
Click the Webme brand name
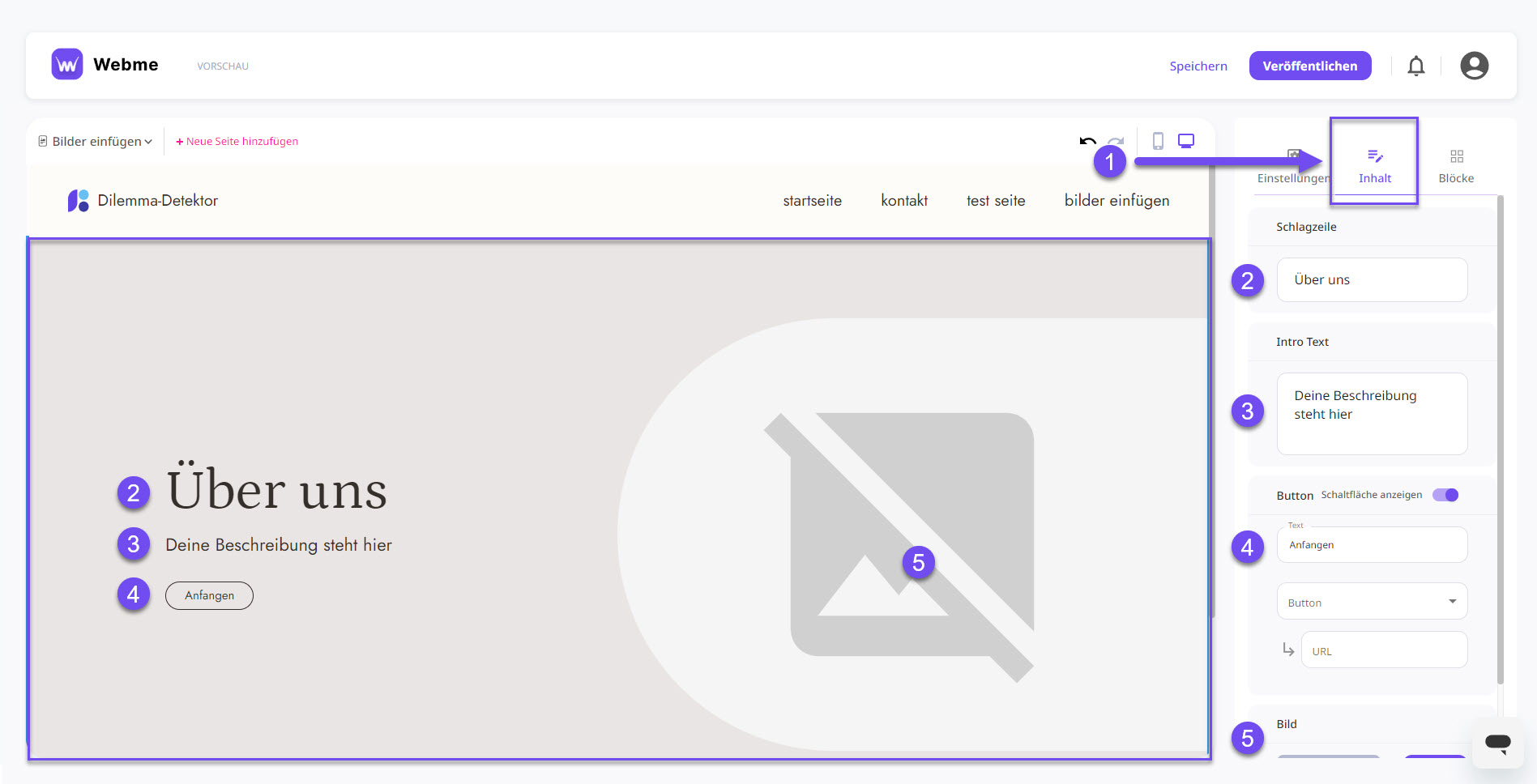pyautogui.click(x=126, y=65)
